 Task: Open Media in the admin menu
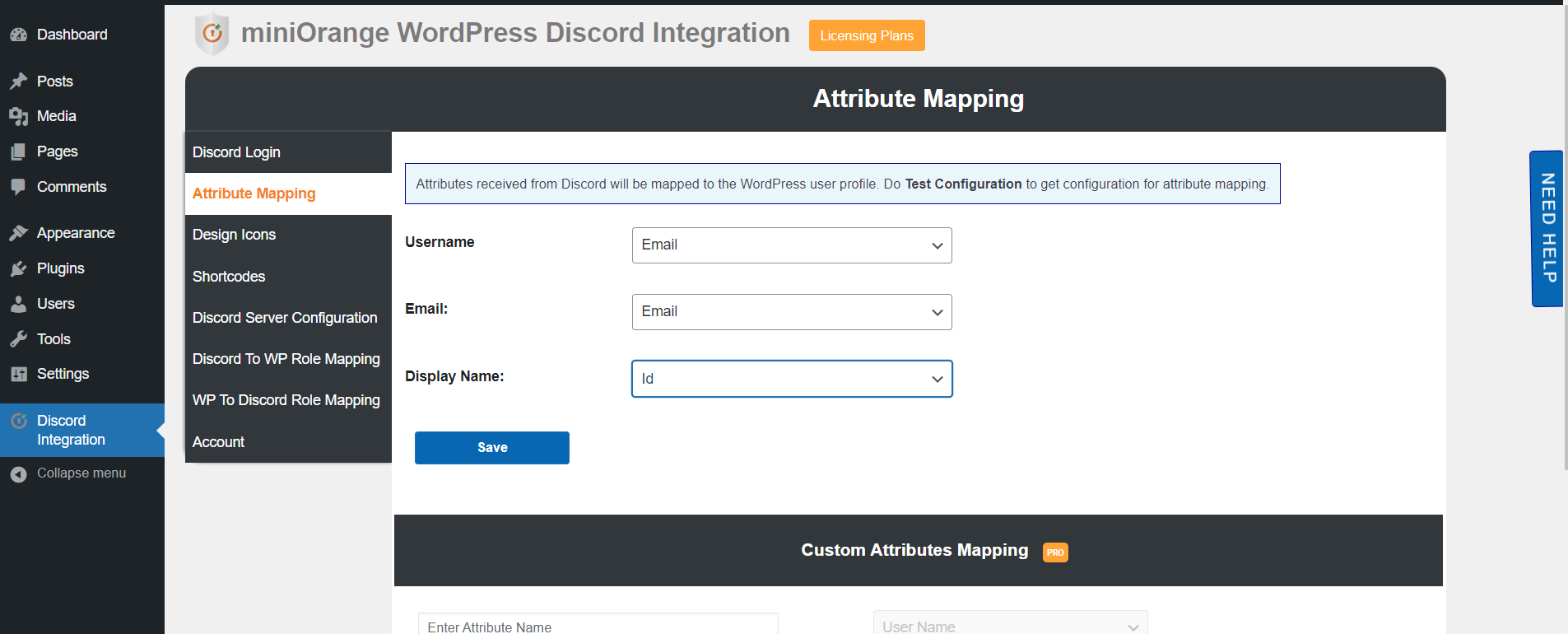(x=82, y=116)
